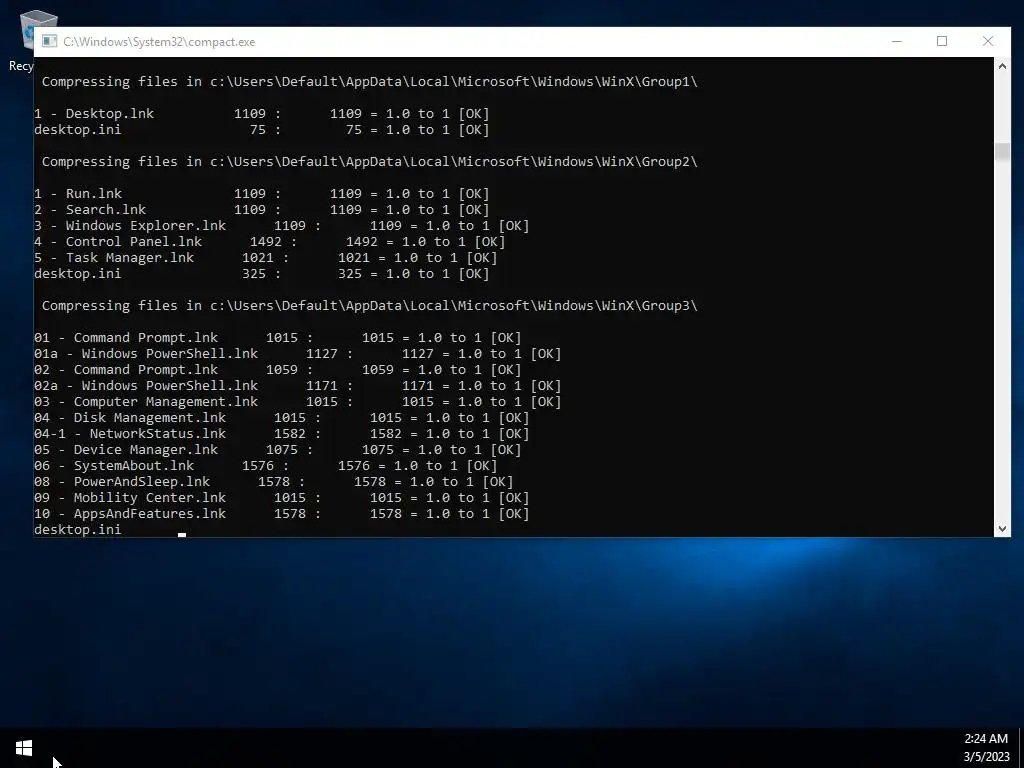This screenshot has width=1024, height=768.
Task: Click the '1 - Desktop.lnk' line
Action: pyautogui.click(x=262, y=114)
